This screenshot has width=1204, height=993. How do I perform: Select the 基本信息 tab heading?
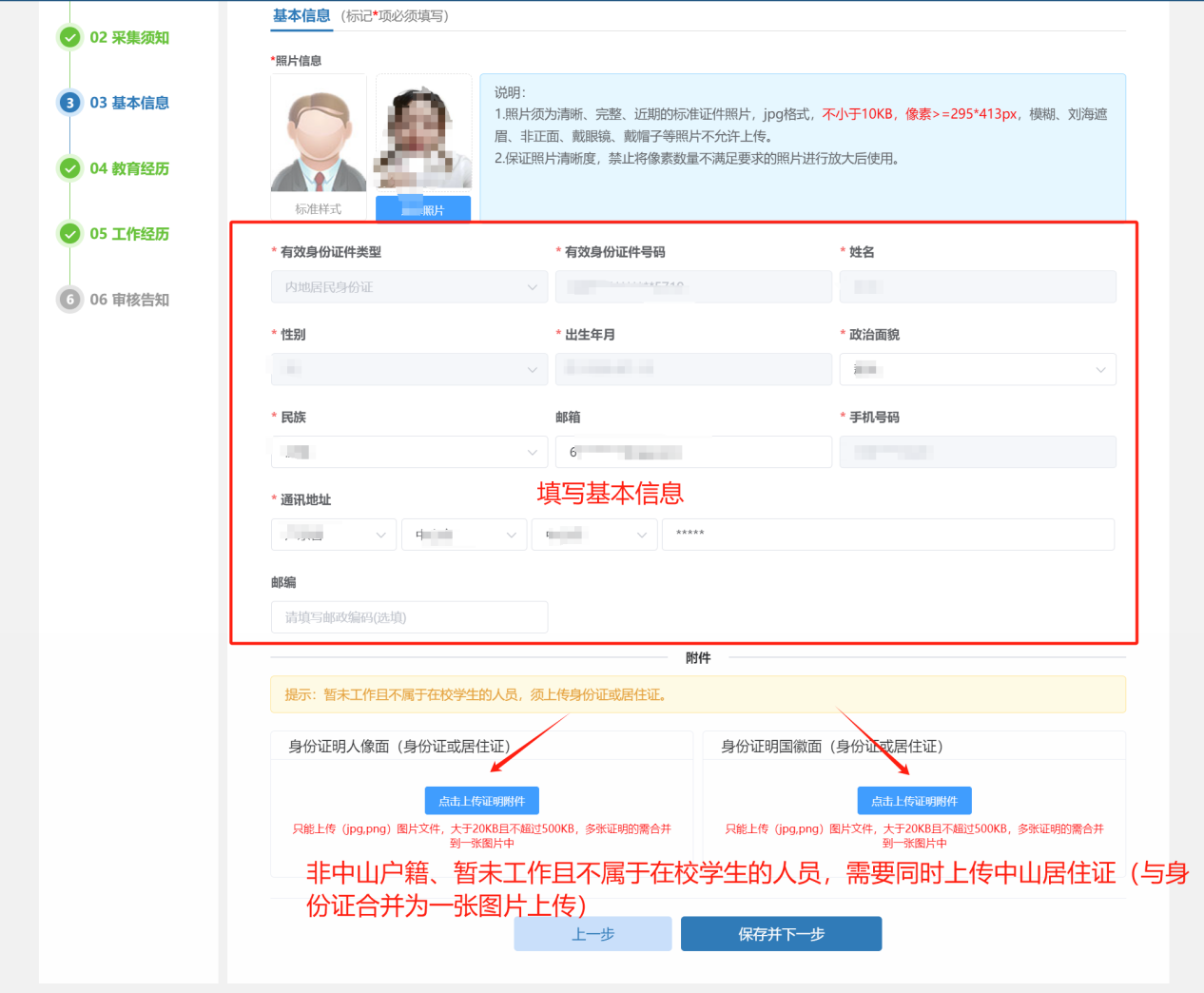301,15
